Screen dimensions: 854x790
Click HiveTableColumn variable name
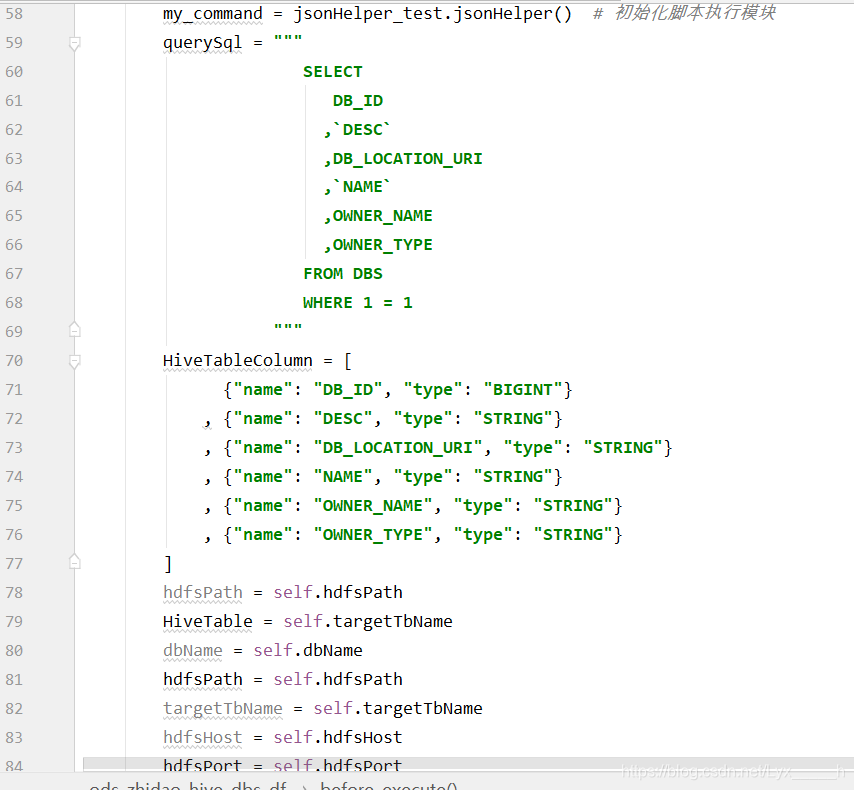pos(237,361)
